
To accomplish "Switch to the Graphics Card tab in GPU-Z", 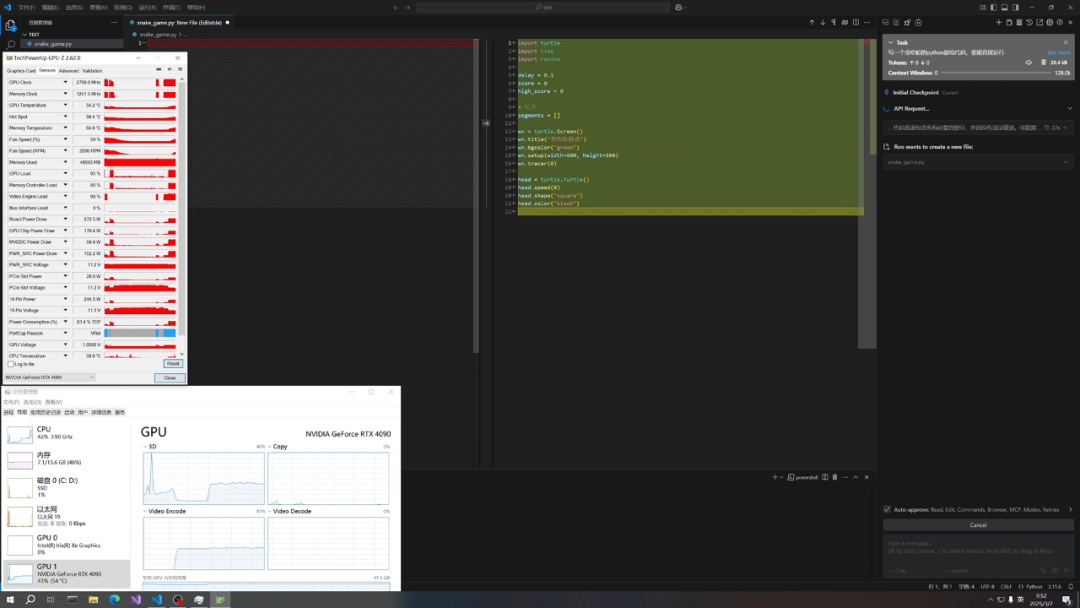I will pyautogui.click(x=21, y=71).
